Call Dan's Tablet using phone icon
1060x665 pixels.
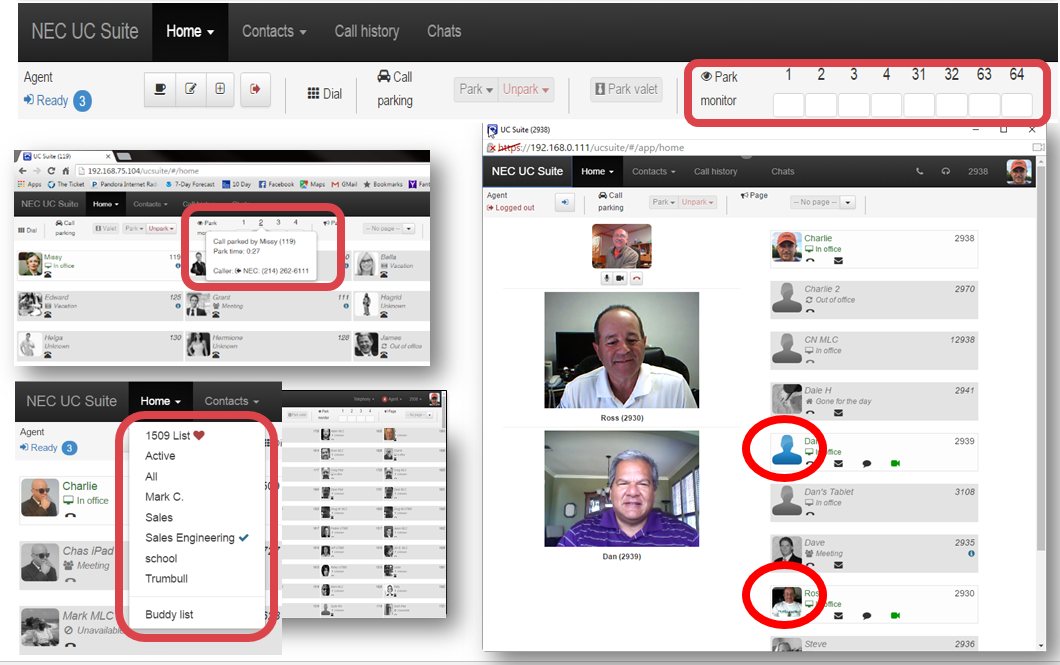point(810,514)
